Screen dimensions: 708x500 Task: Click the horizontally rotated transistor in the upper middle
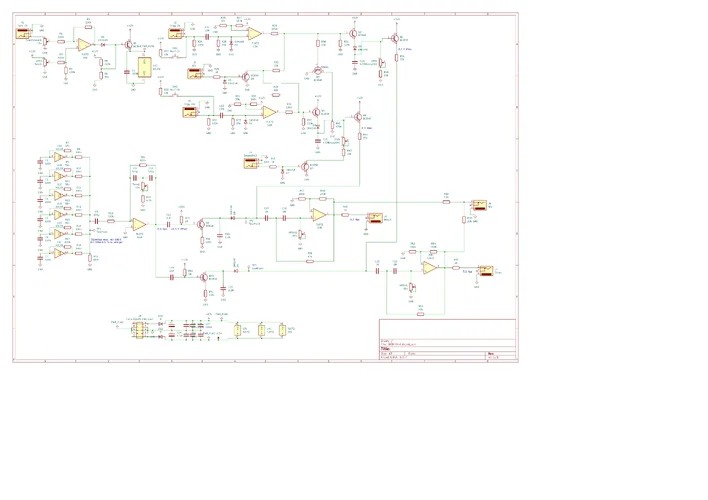(318, 70)
